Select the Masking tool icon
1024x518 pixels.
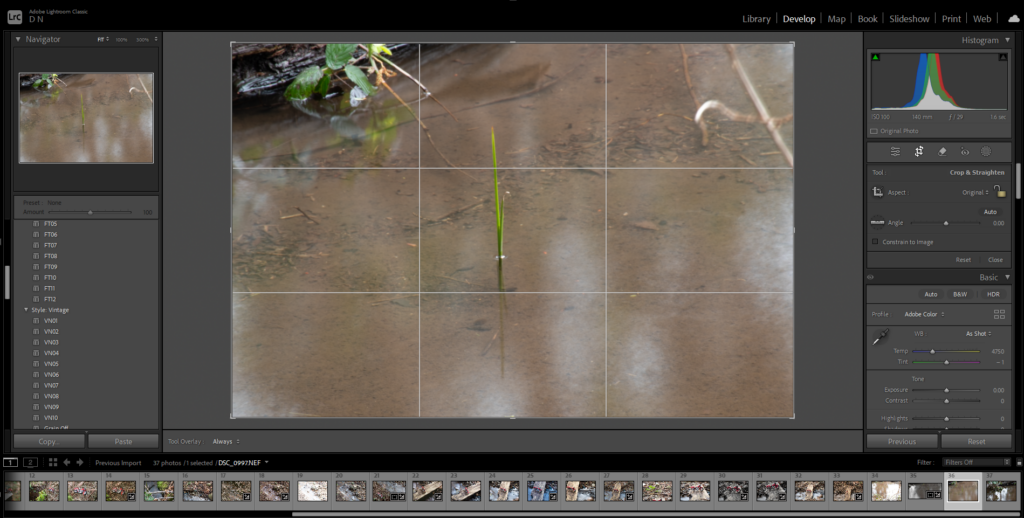[986, 152]
